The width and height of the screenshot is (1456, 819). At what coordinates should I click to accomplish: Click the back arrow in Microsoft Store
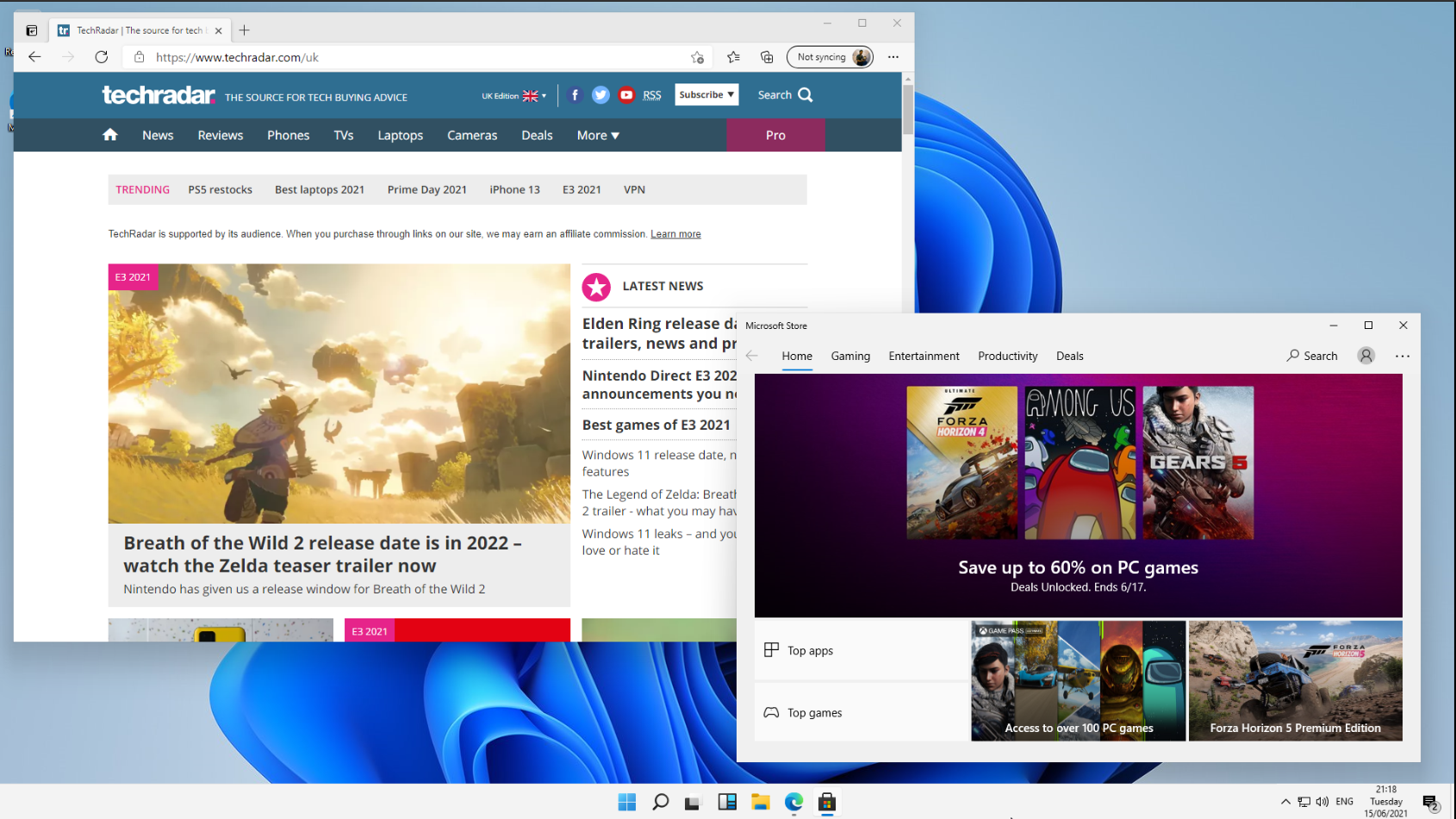(751, 356)
